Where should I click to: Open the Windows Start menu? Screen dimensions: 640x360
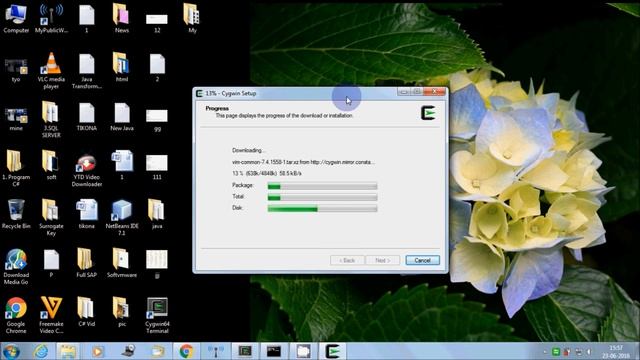coord(11,351)
